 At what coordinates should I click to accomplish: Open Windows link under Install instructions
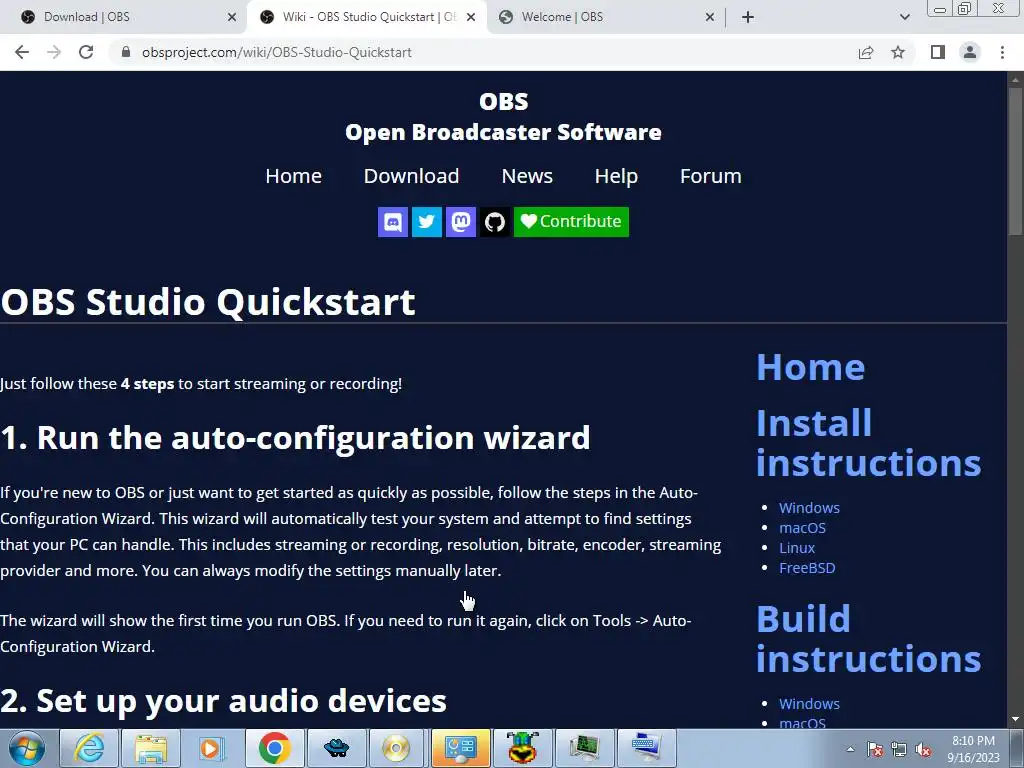(x=809, y=507)
